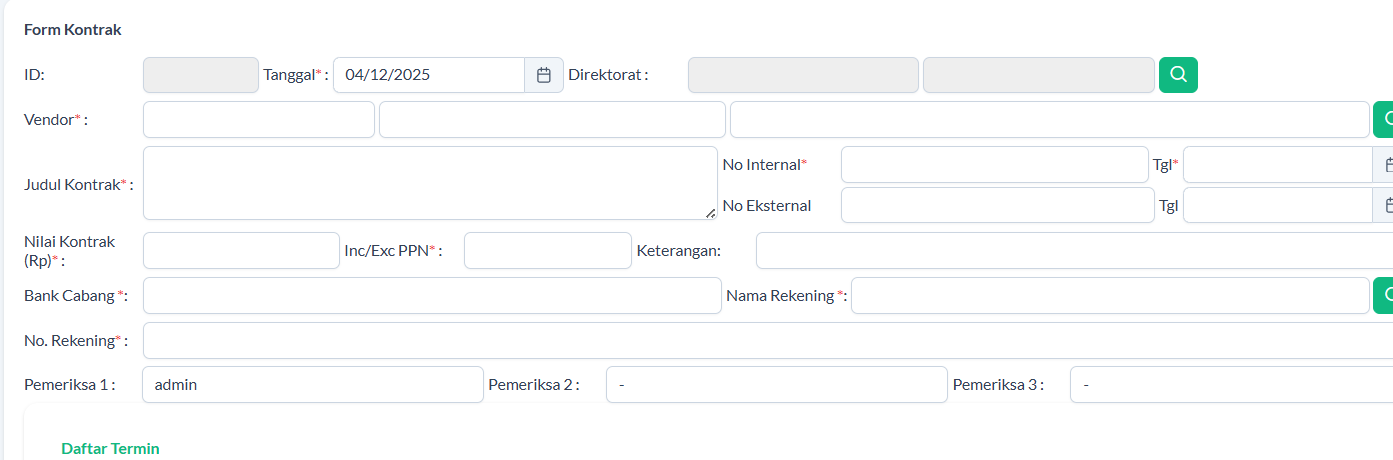1393x460 pixels.
Task: Focus the Tanggal date field
Action: (429, 75)
